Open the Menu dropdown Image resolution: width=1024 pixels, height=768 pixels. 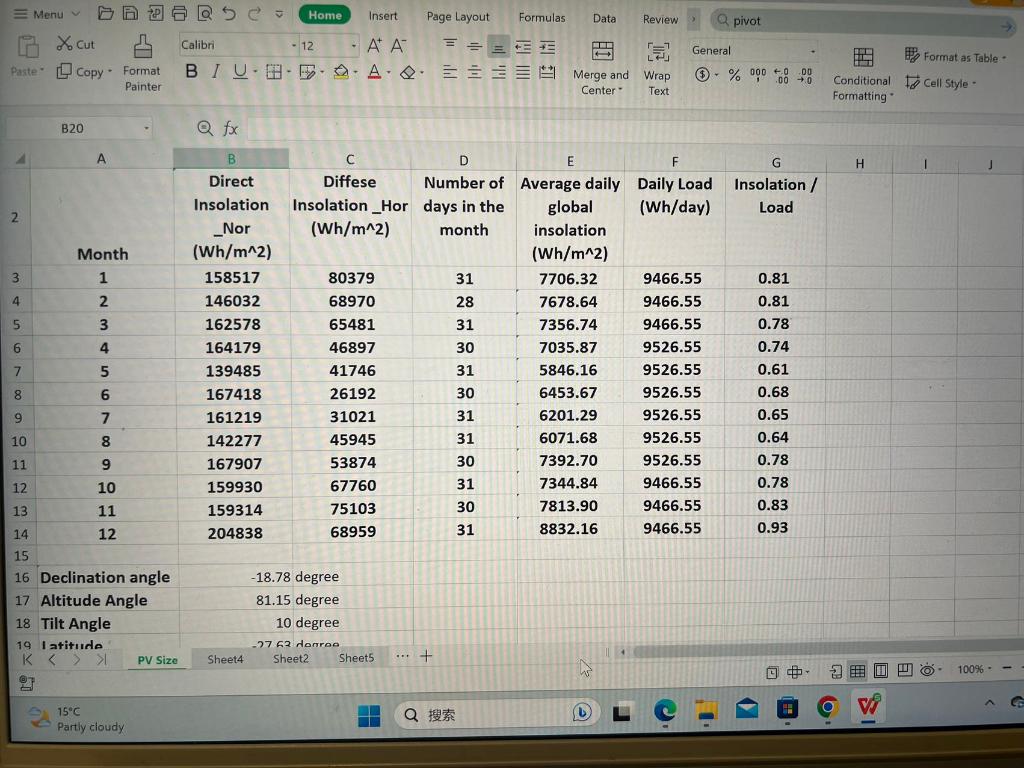[x=47, y=14]
